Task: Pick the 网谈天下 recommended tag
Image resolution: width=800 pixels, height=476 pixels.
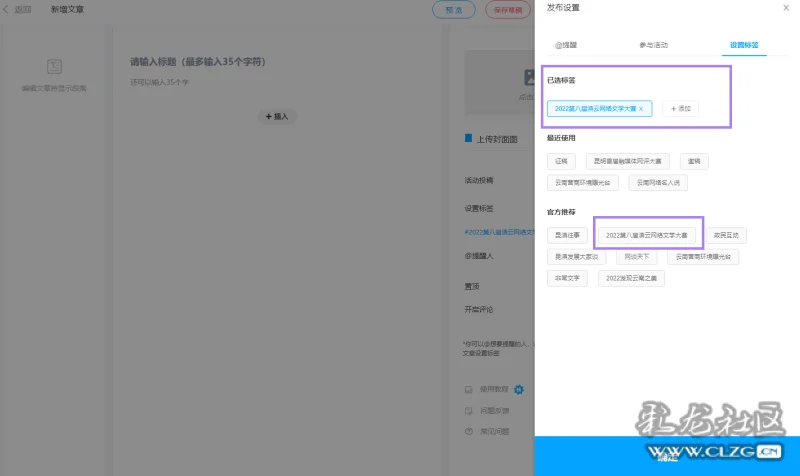Action: pyautogui.click(x=637, y=257)
